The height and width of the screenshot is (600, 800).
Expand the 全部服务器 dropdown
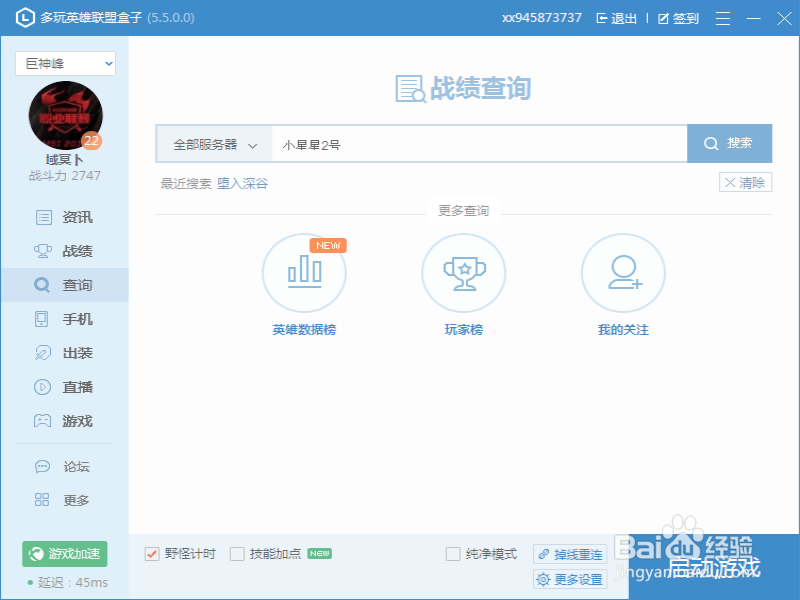214,144
